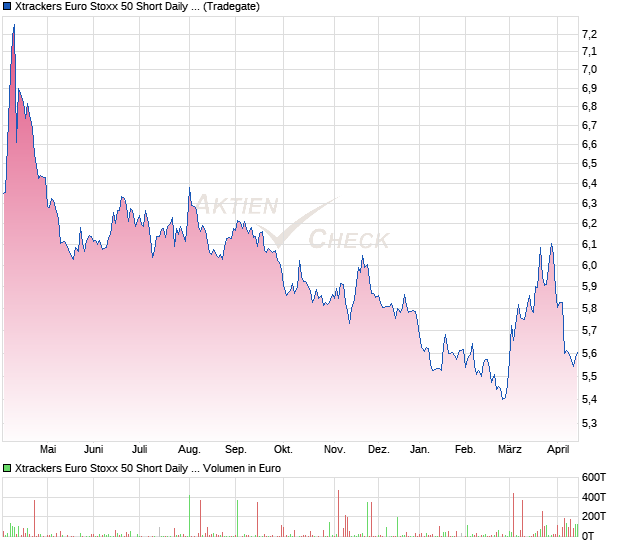Click the 'Aug.' month label
The height and width of the screenshot is (546, 620).
(x=189, y=450)
